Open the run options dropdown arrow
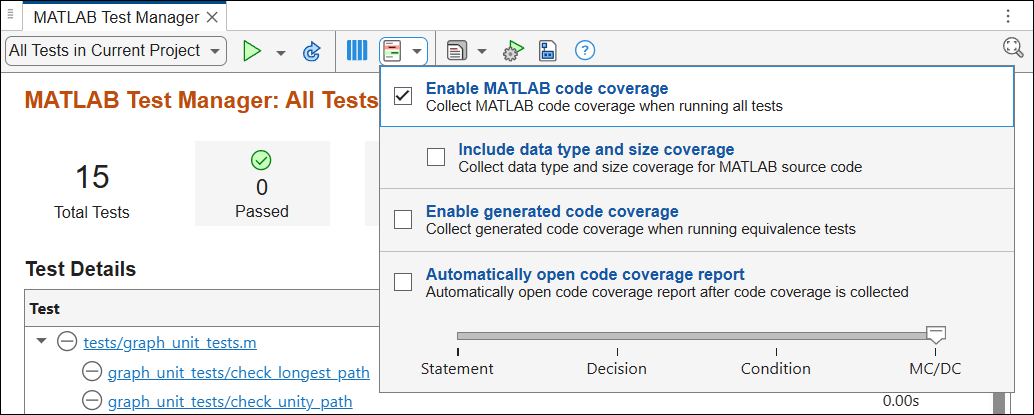 [281, 52]
